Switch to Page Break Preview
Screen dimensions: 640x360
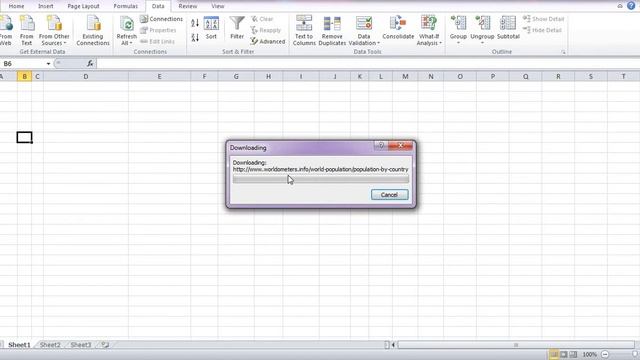coord(573,354)
